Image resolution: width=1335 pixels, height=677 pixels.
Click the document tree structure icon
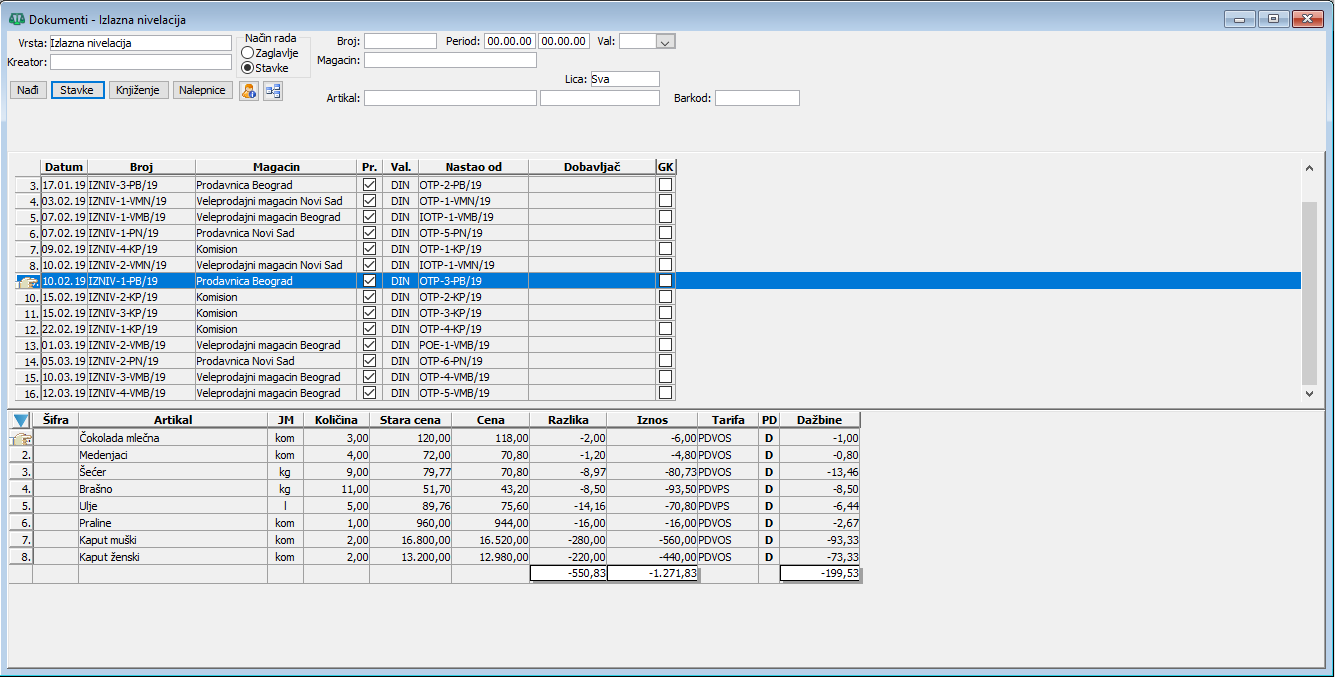(273, 91)
